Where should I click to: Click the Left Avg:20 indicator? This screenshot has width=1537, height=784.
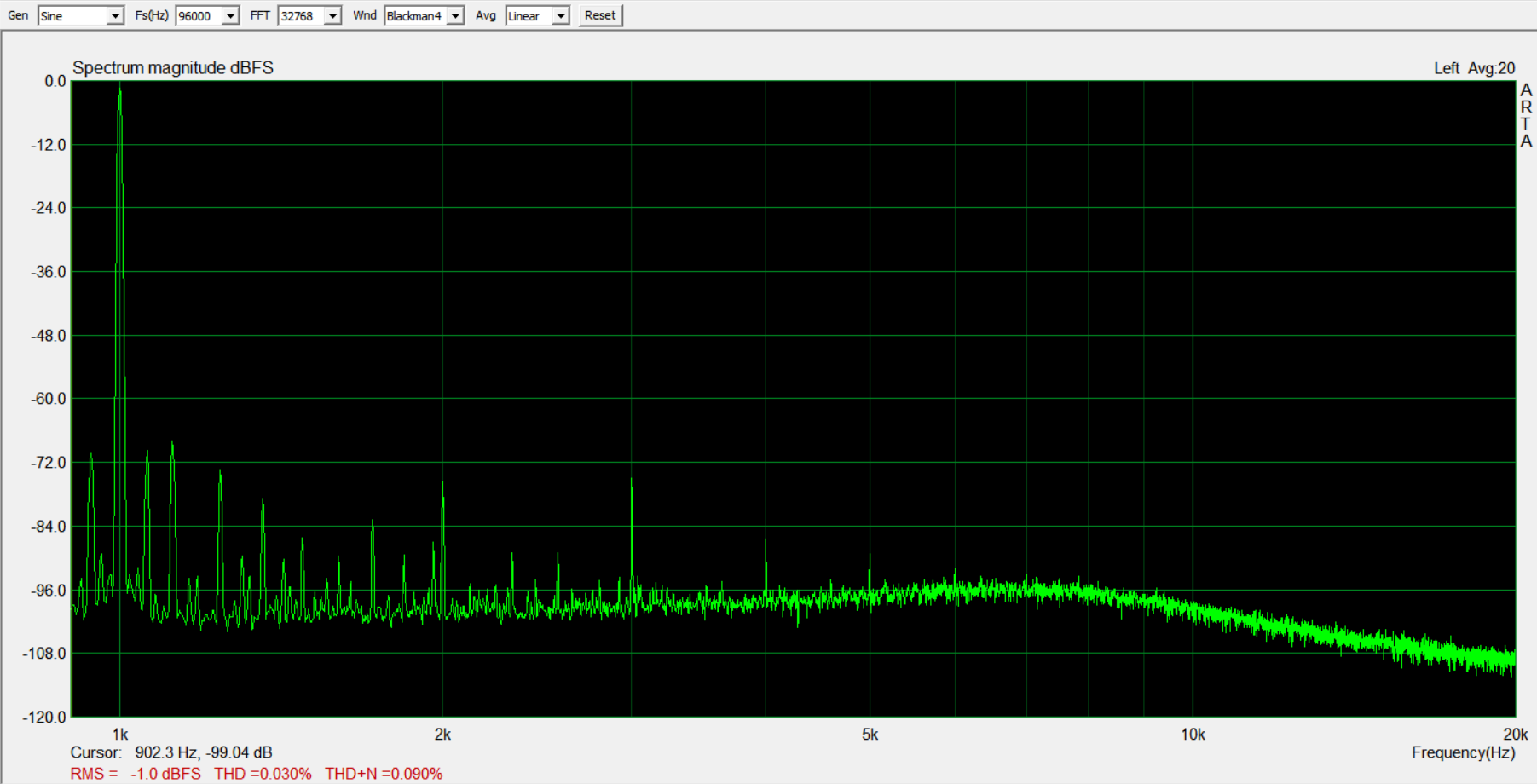click(1473, 68)
